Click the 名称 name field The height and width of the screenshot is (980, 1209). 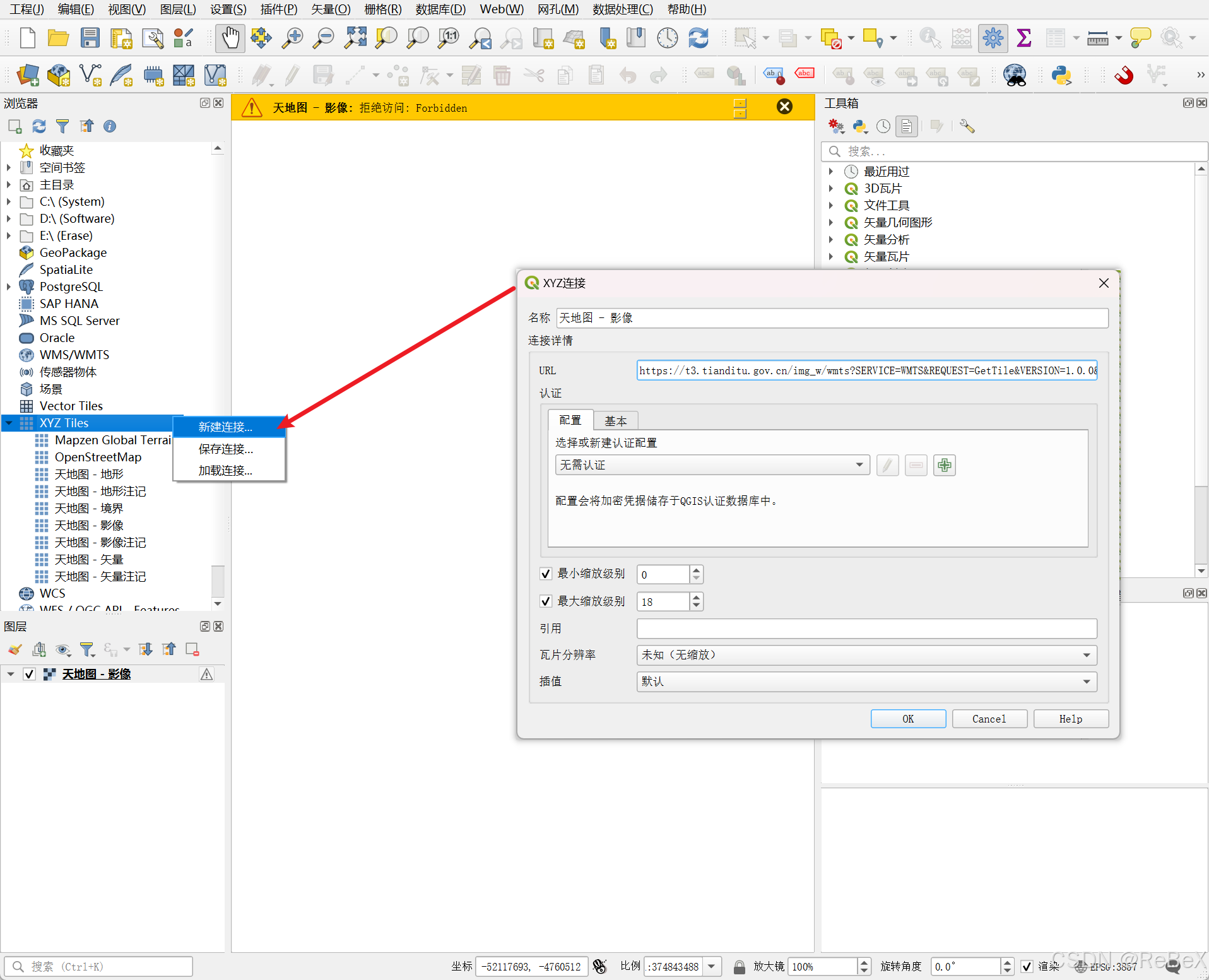[x=832, y=317]
